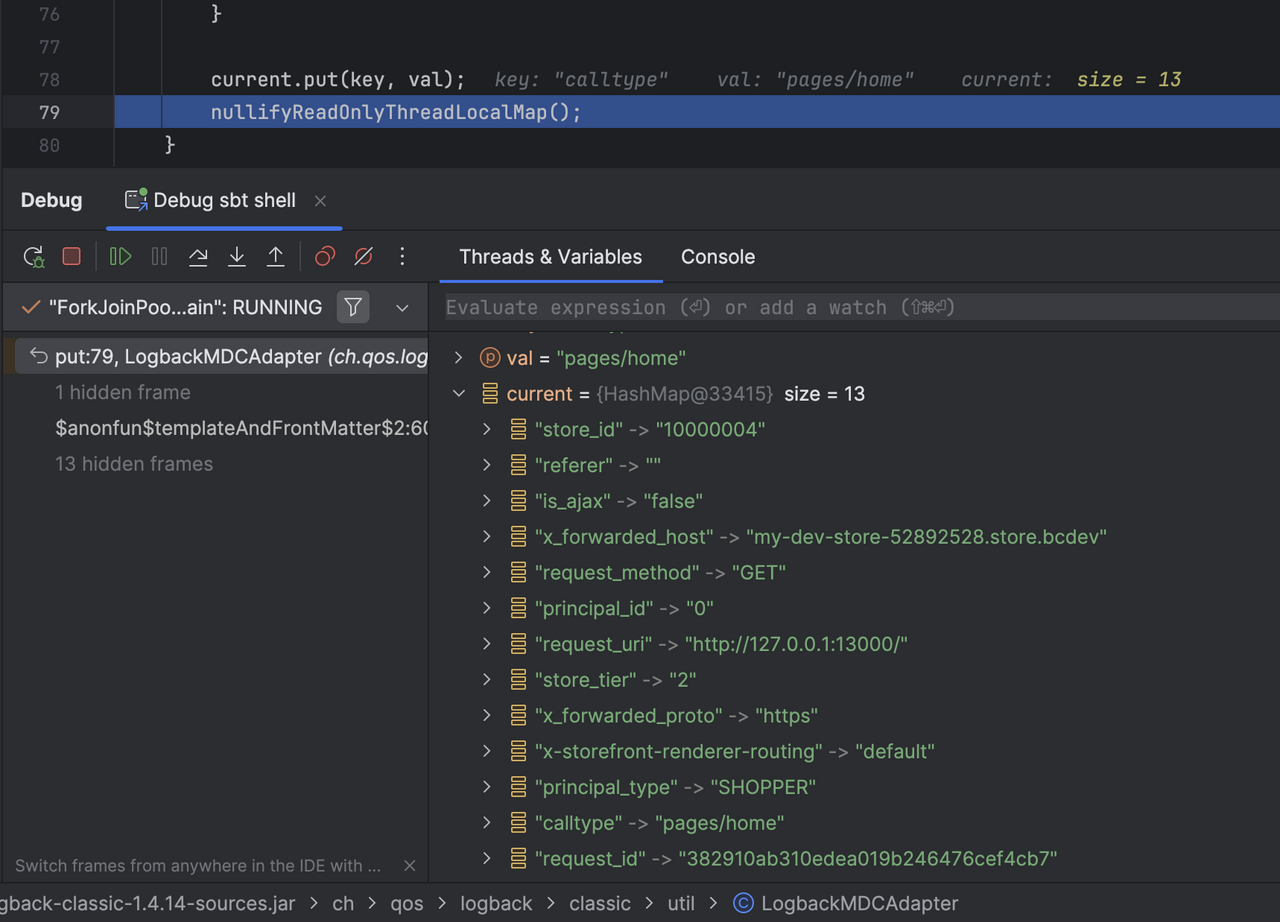Screen dimensions: 1280x922
Task: Expand the "x-storefront-renderer-routing" entry
Action: click(487, 751)
